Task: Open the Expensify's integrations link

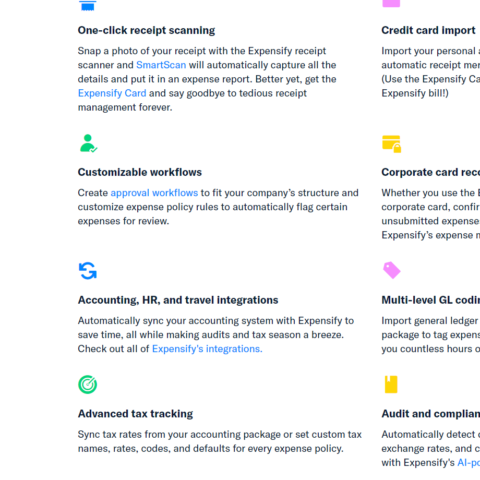Action: tap(207, 349)
